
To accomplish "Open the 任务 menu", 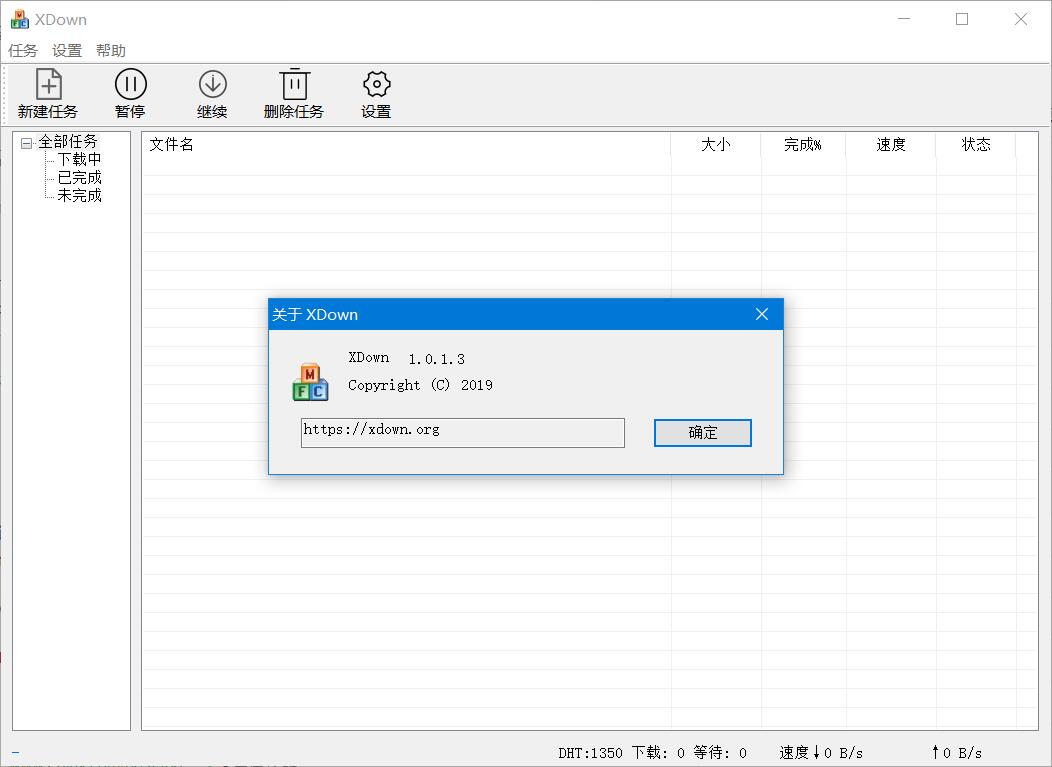I will click(x=23, y=50).
